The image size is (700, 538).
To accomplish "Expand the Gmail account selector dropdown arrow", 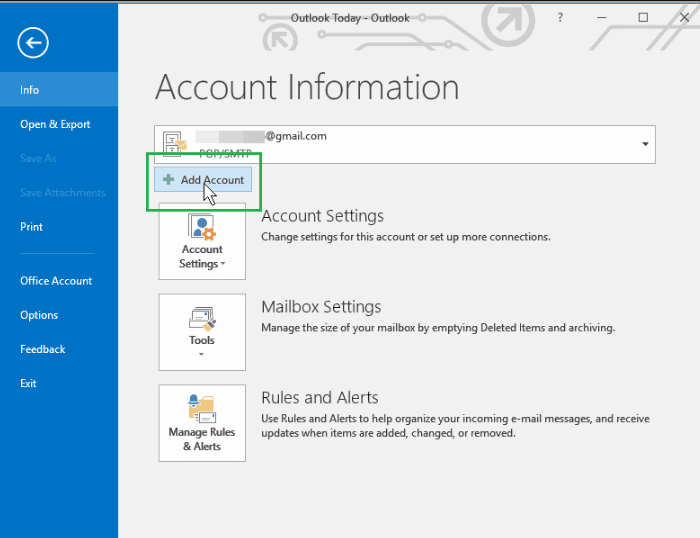I will click(644, 145).
